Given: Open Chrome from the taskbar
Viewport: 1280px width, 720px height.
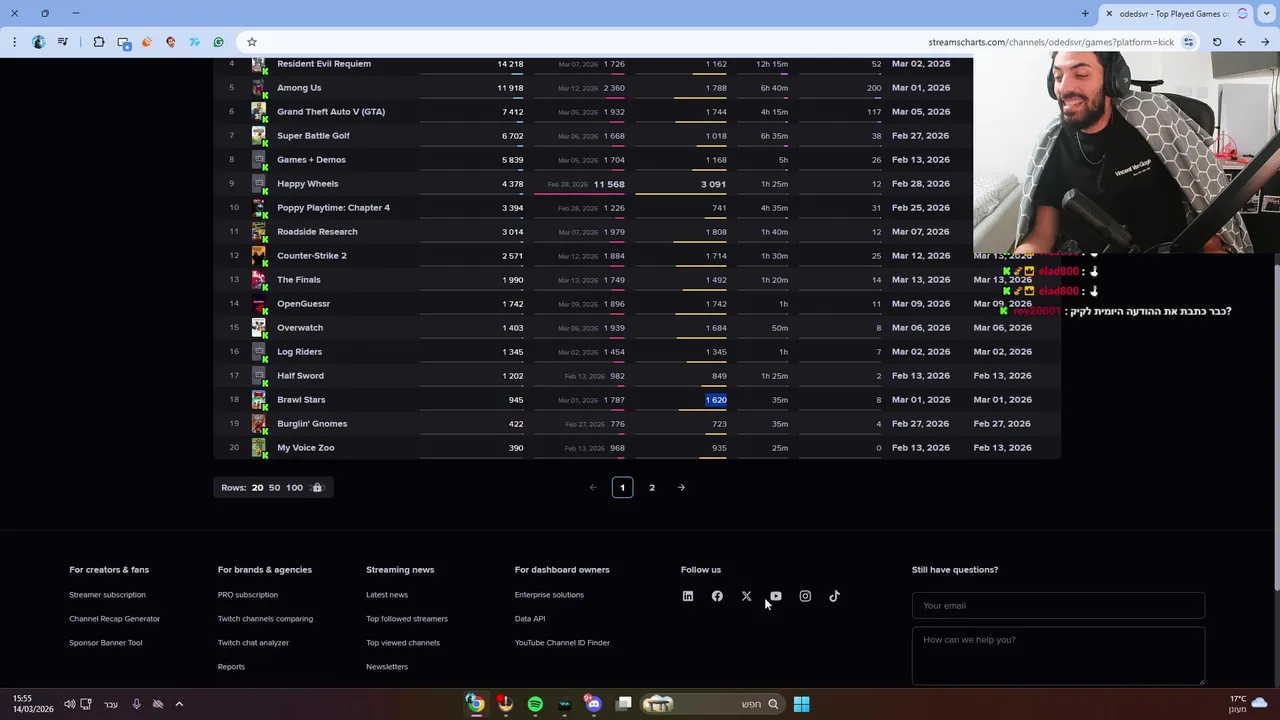Looking at the screenshot, I should 476,704.
